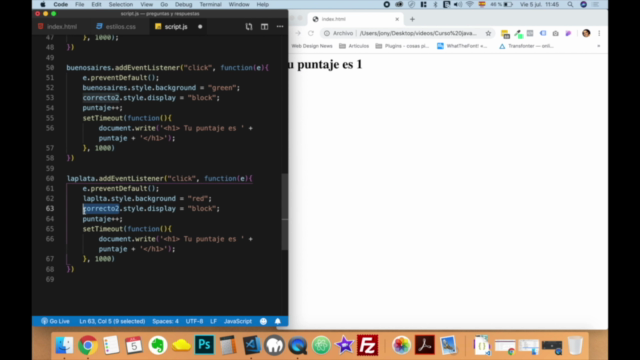Open the Go menu
This screenshot has width=640, height=360.
click(164, 4)
